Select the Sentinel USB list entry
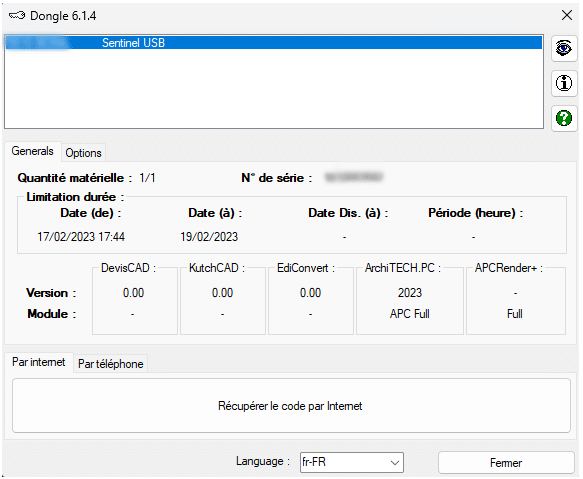Screen dimensions: 583x479 [x=274, y=43]
